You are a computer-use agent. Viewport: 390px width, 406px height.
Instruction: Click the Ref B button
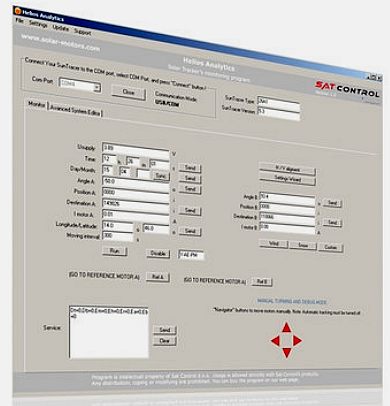[x=262, y=282]
